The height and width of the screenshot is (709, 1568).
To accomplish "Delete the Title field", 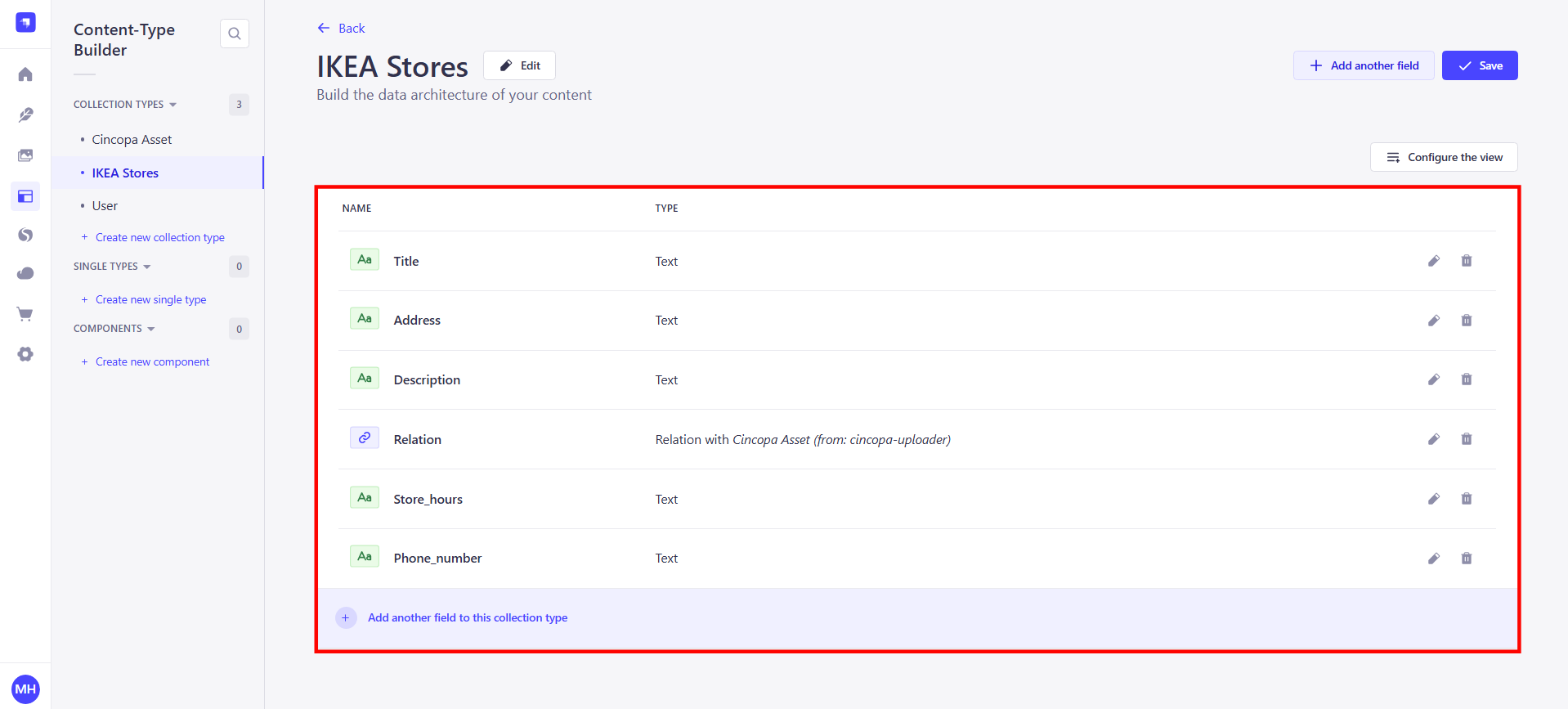I will click(x=1467, y=261).
